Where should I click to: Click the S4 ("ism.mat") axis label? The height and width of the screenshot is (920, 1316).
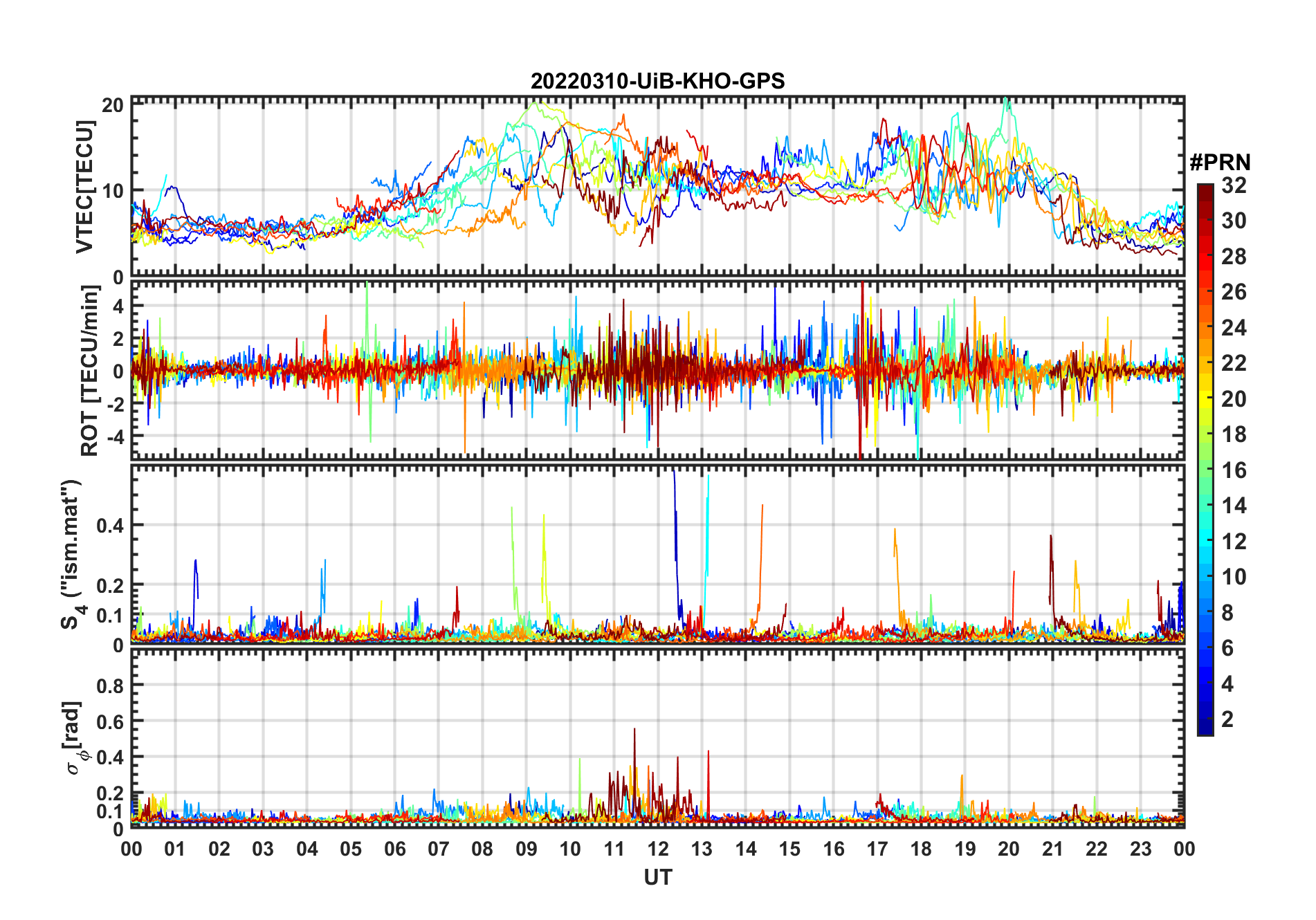[x=73, y=554]
